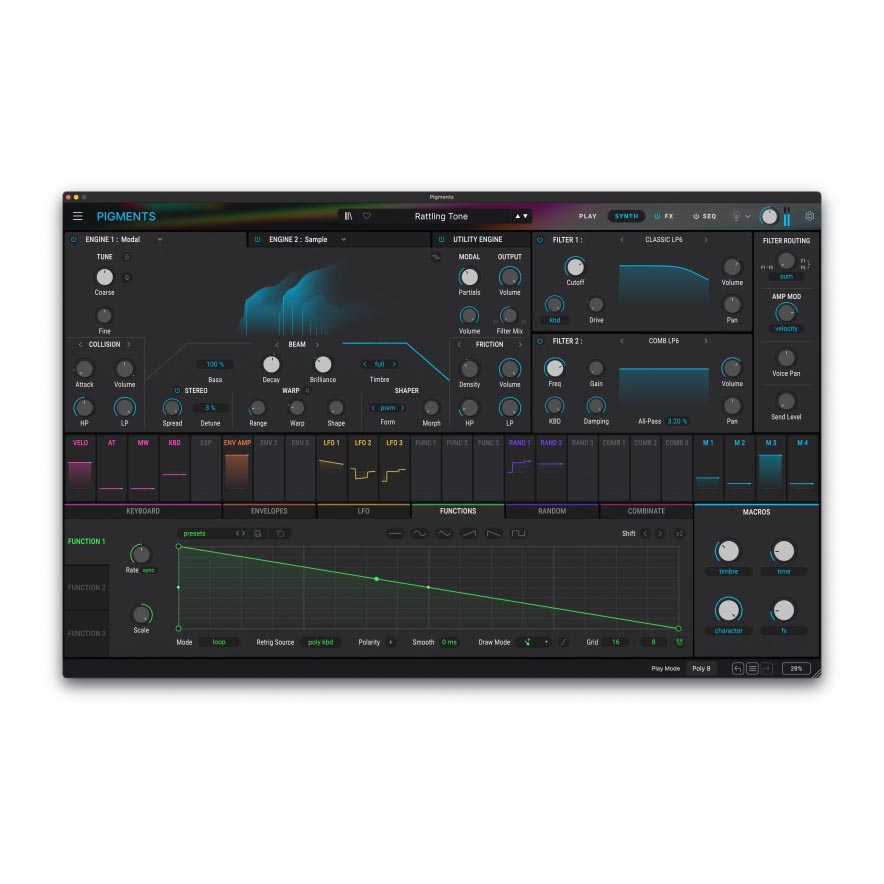
Task: Open the hamburger main menu
Action: click(x=78, y=216)
